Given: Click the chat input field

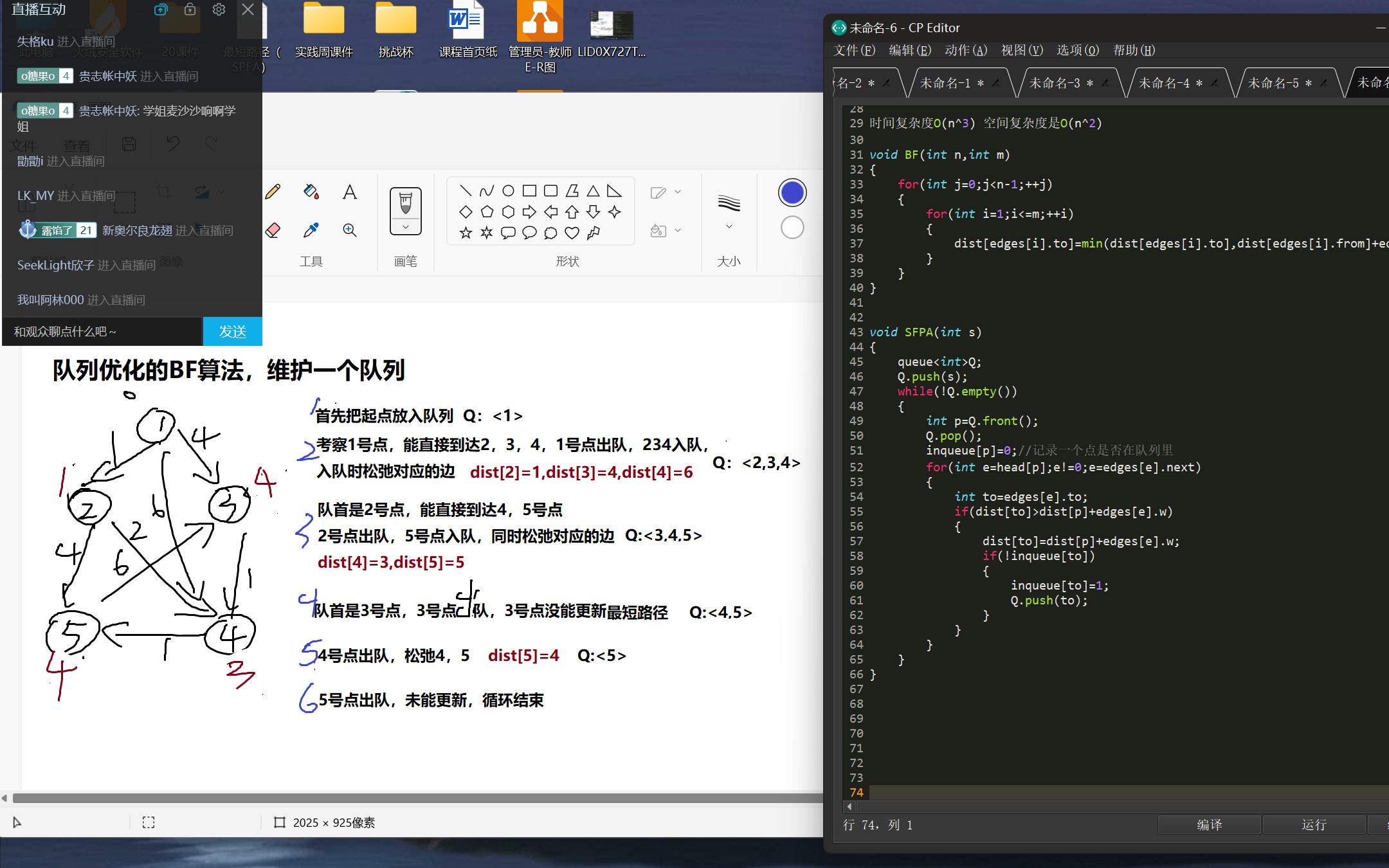Looking at the screenshot, I should tap(103, 331).
